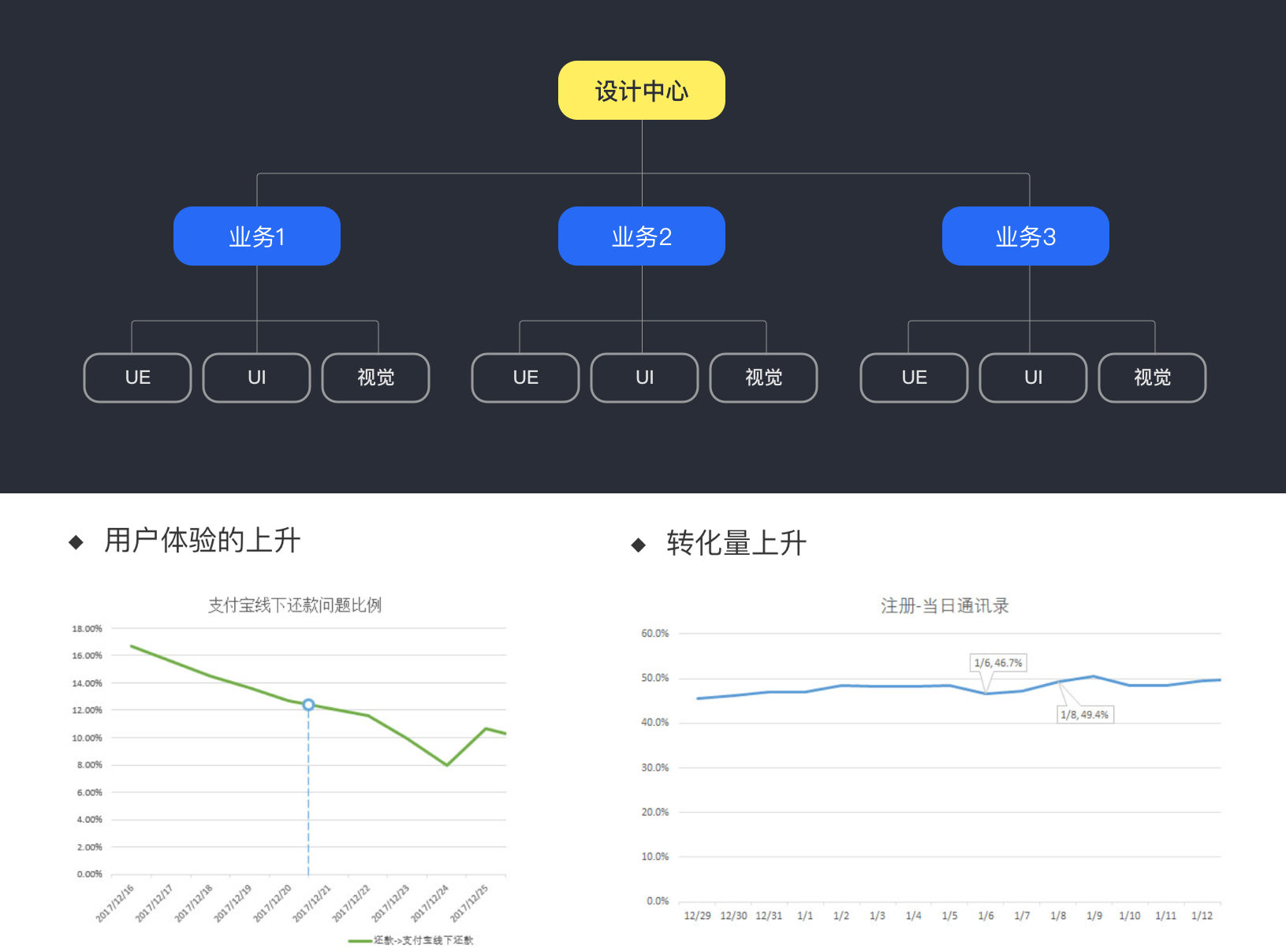This screenshot has width=1286, height=952.
Task: Click the 60.0% axis label on the blue chart
Action: click(x=655, y=634)
